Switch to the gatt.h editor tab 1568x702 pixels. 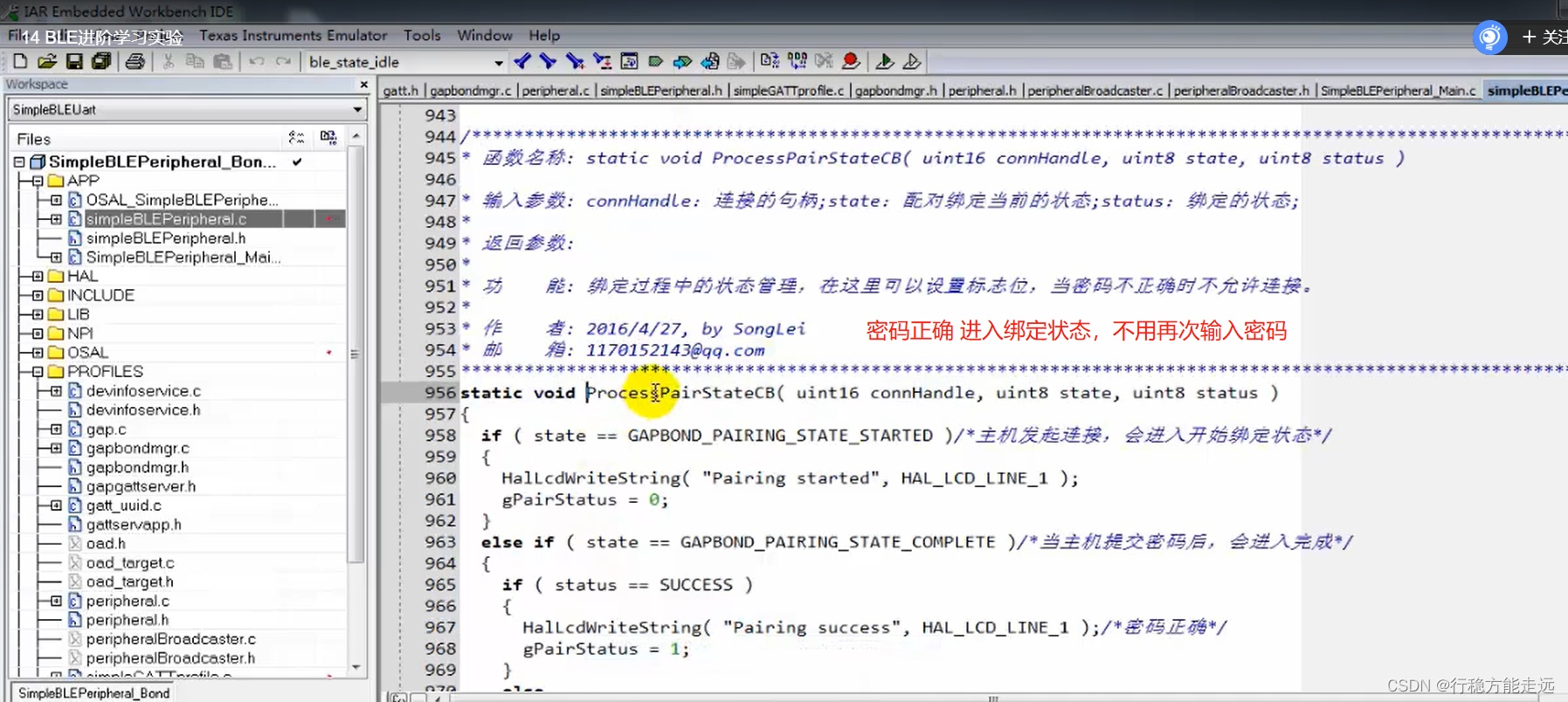coord(401,91)
